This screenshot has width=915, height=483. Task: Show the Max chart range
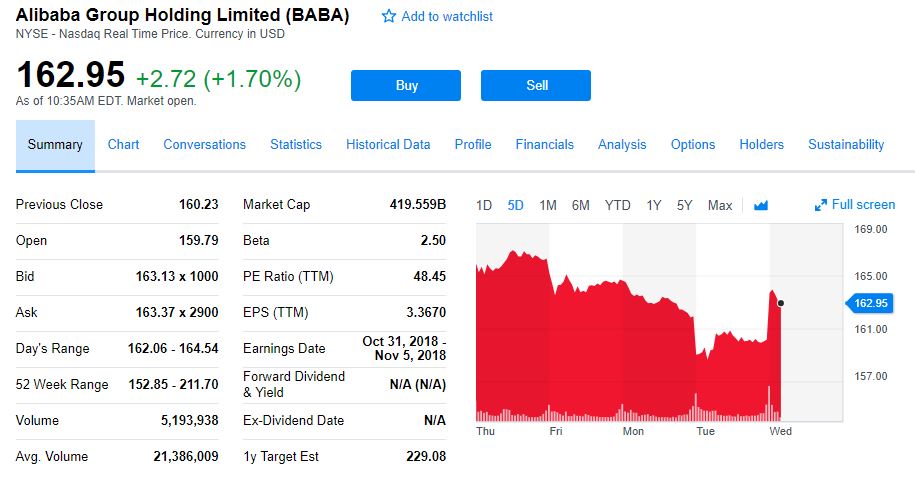coord(720,205)
